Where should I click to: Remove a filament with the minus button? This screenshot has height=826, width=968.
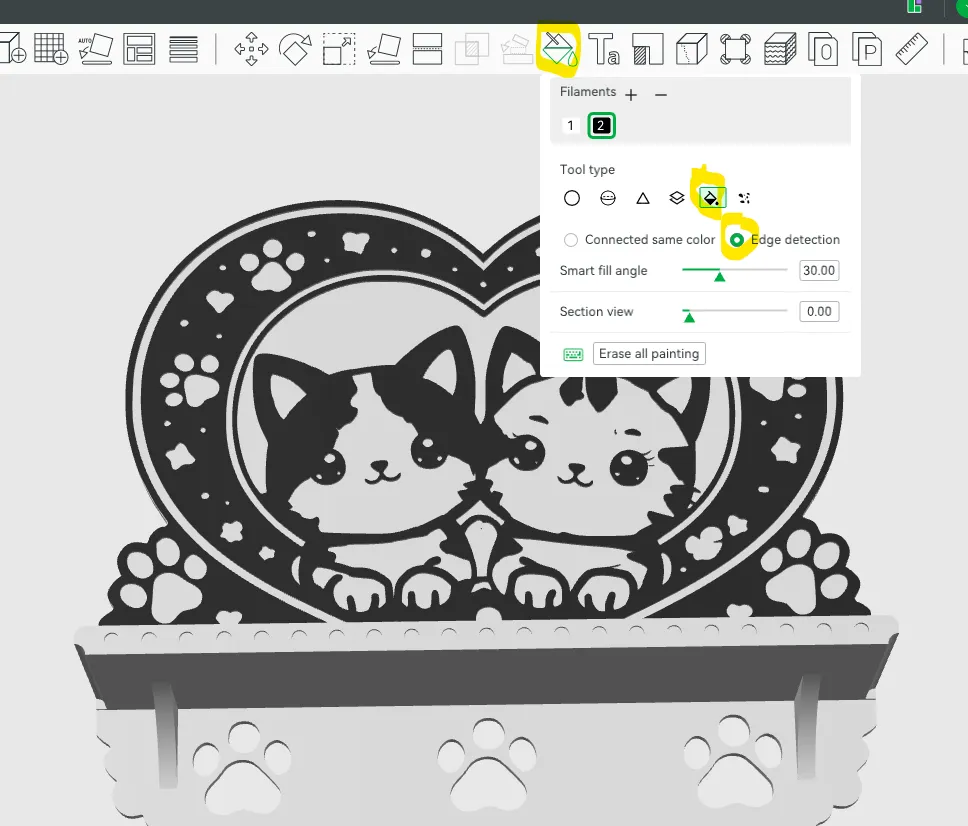661,95
